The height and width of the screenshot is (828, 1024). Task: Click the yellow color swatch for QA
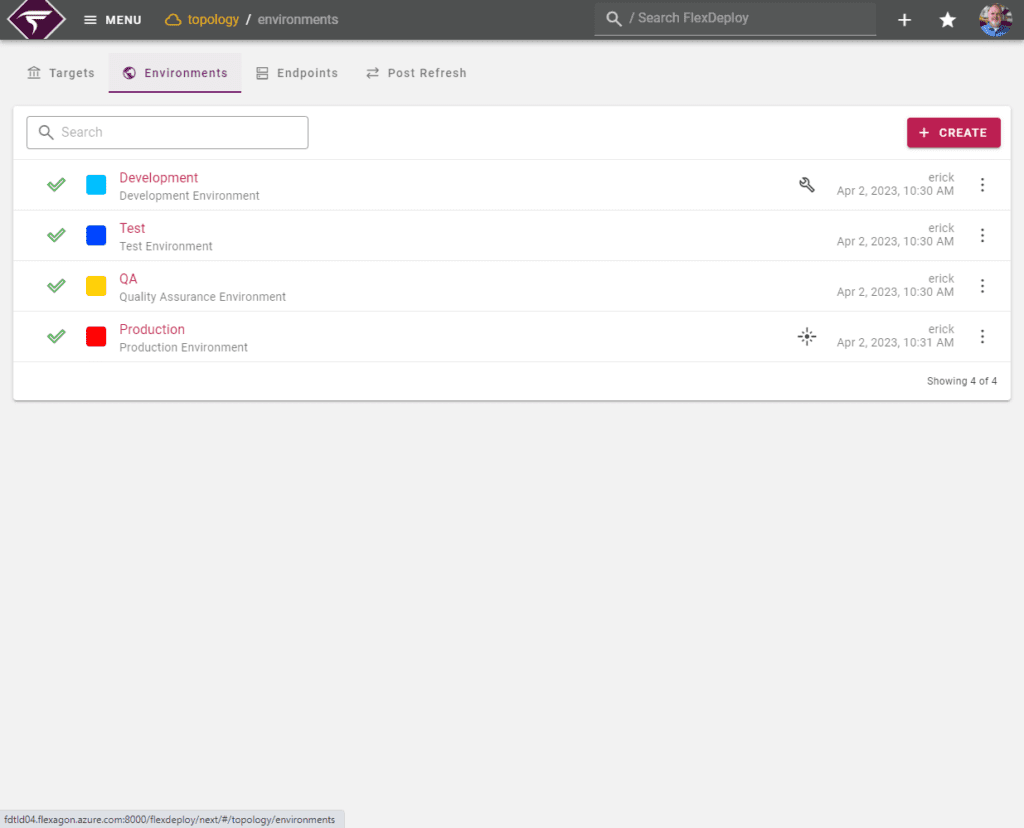coord(95,285)
